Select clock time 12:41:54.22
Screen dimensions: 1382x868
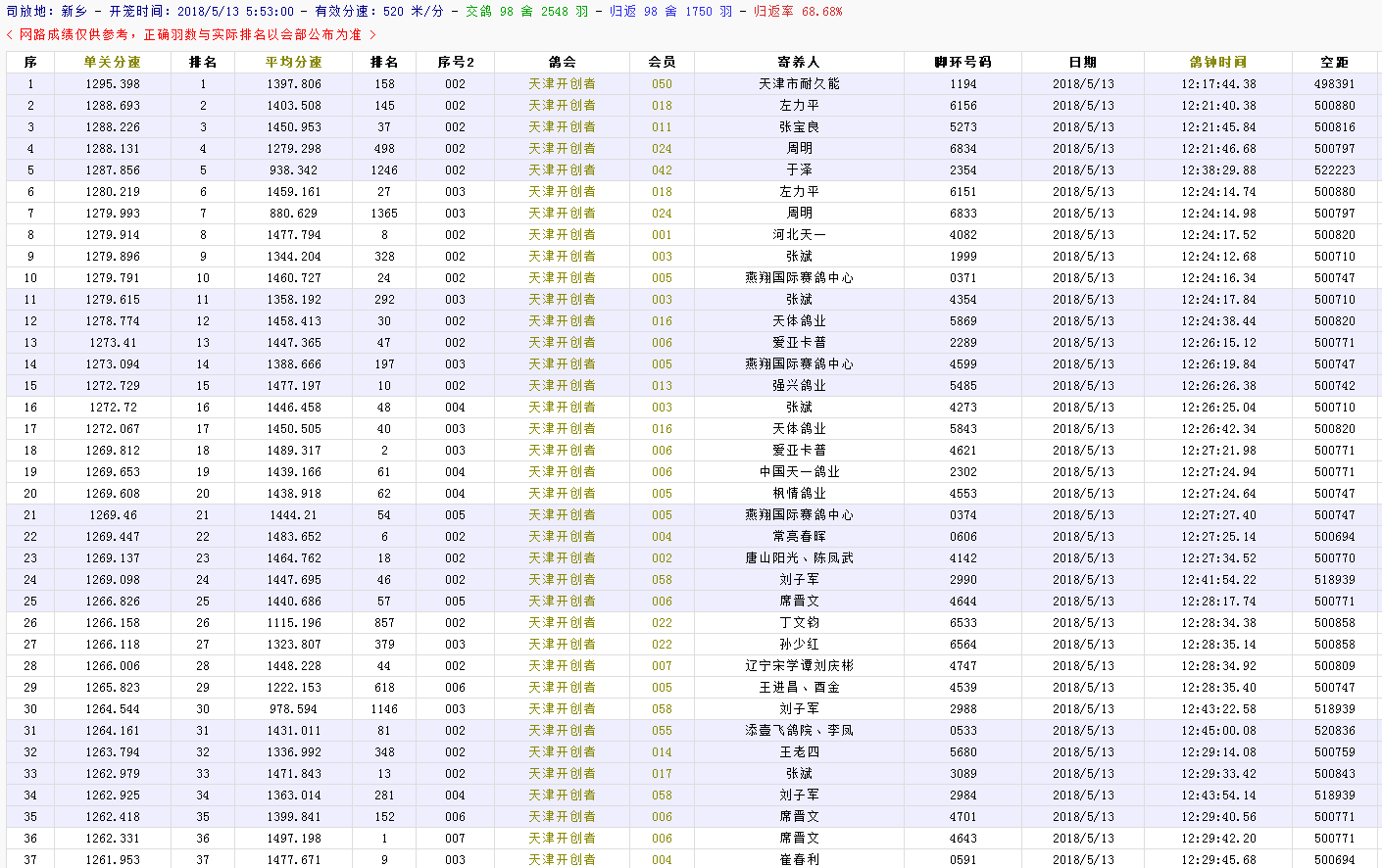(1218, 580)
